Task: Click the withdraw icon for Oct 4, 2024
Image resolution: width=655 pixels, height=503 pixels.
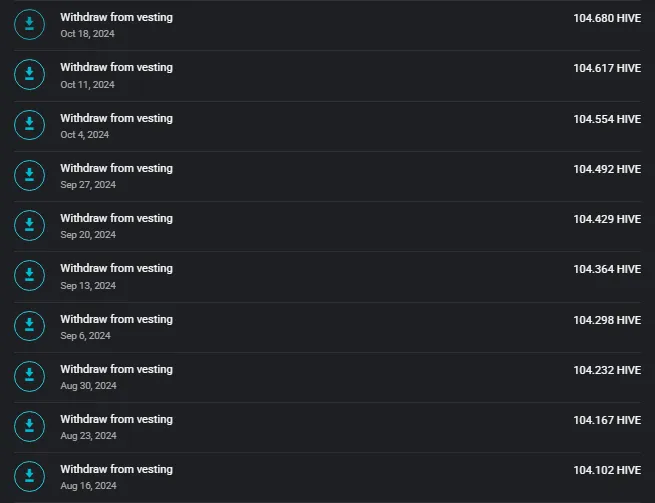Action: point(29,125)
